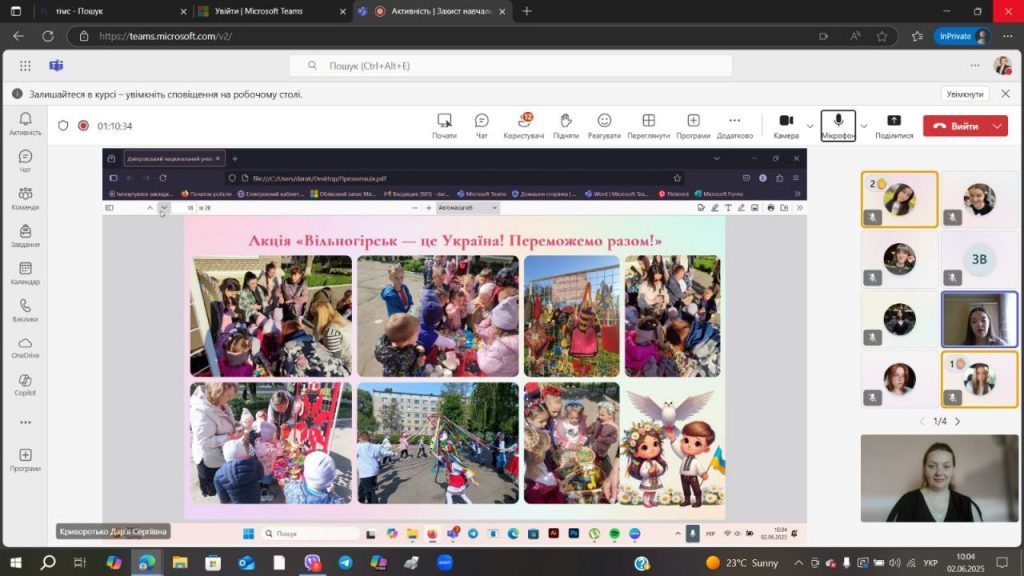
Task: Click the meeting timer 01:10:34
Action: click(115, 126)
